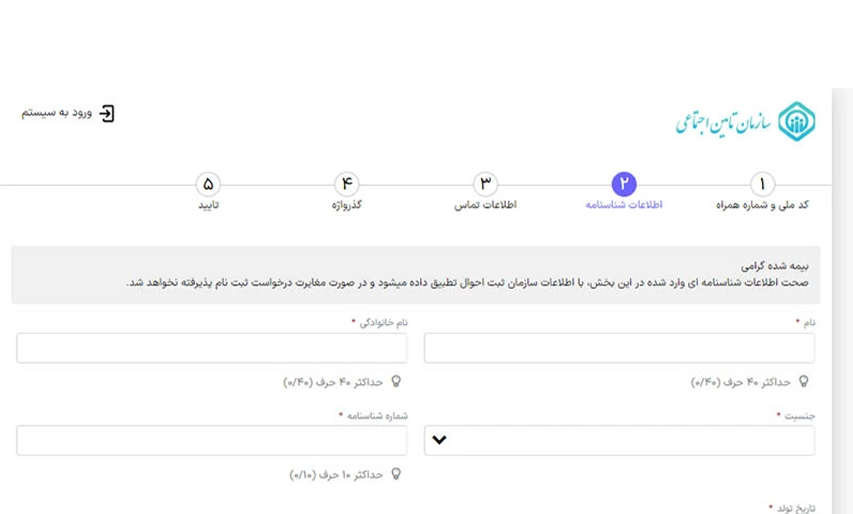Click the حداکثر ۱۰ حرف hint text

click(336, 475)
